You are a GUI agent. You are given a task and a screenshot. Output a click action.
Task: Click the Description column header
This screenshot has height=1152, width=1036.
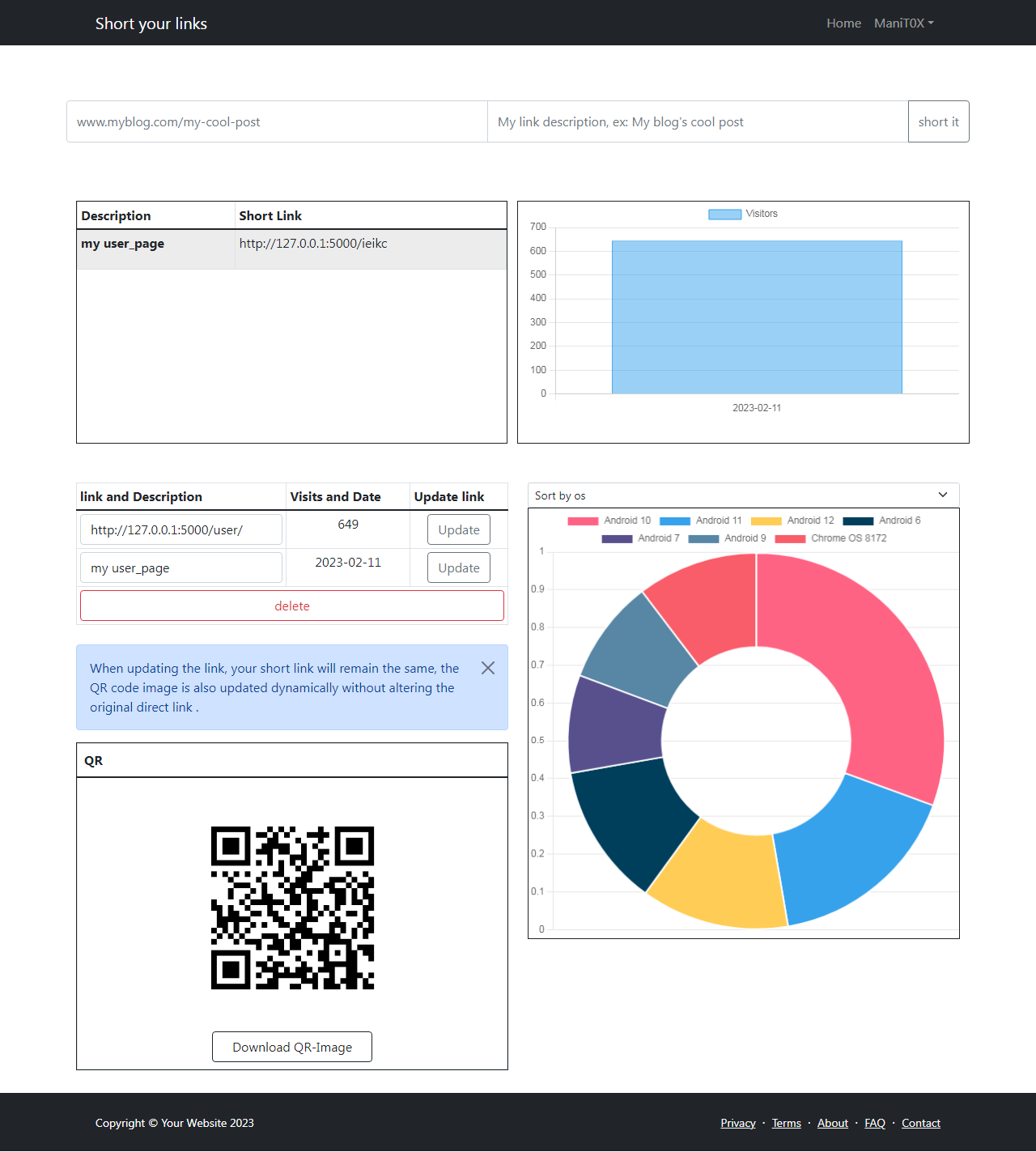[x=156, y=215]
